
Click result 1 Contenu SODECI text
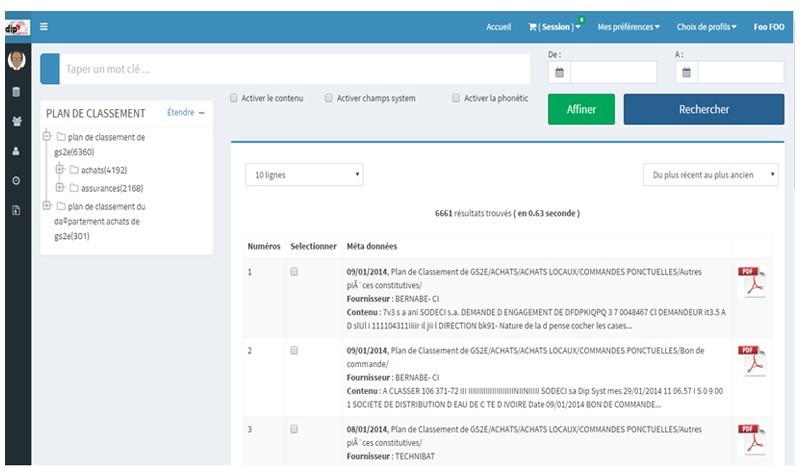click(x=536, y=319)
